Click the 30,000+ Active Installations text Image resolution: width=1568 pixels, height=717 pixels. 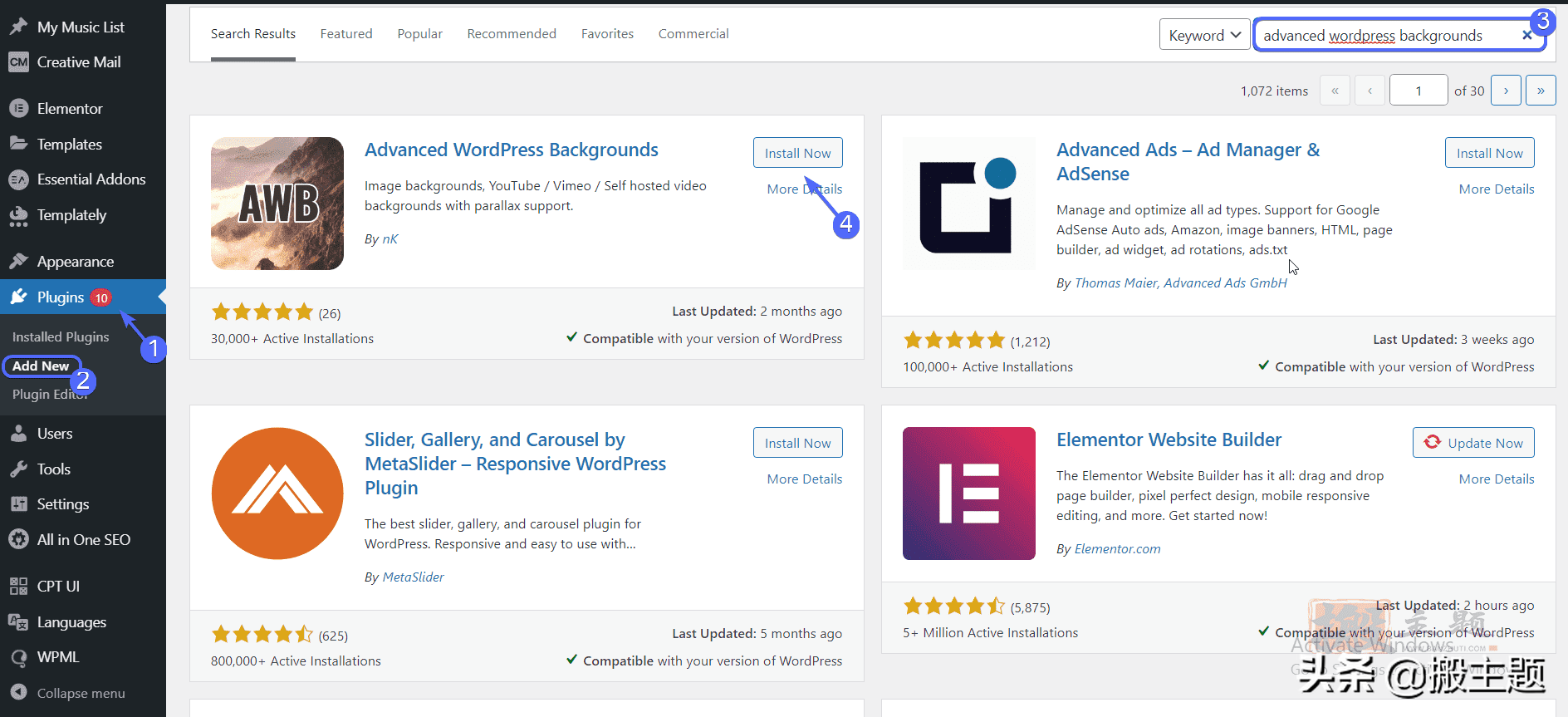292,339
